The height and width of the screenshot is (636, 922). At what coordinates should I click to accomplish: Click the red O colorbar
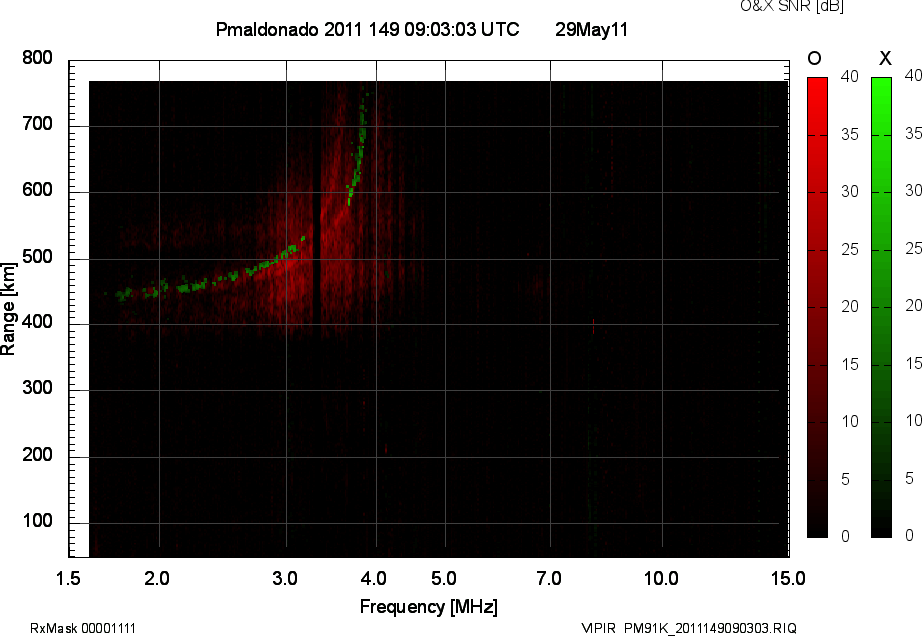pos(817,307)
